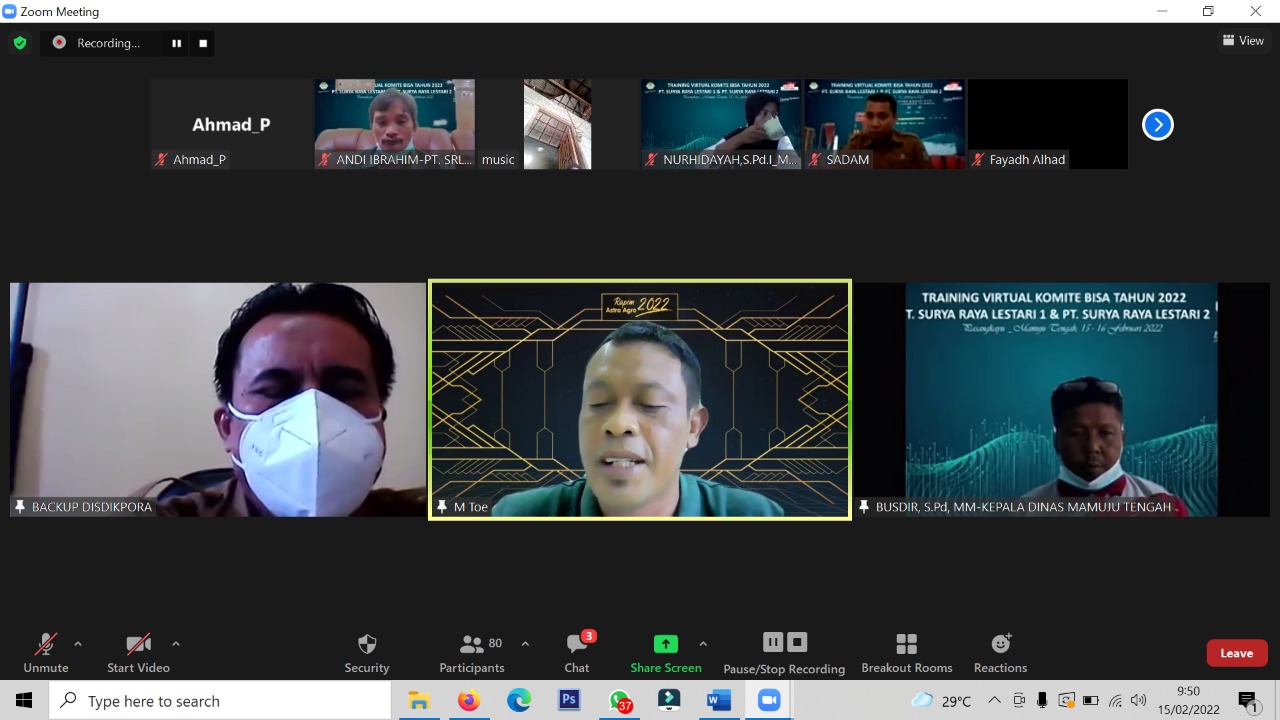Click the red Leave button
The image size is (1280, 720).
click(x=1236, y=653)
